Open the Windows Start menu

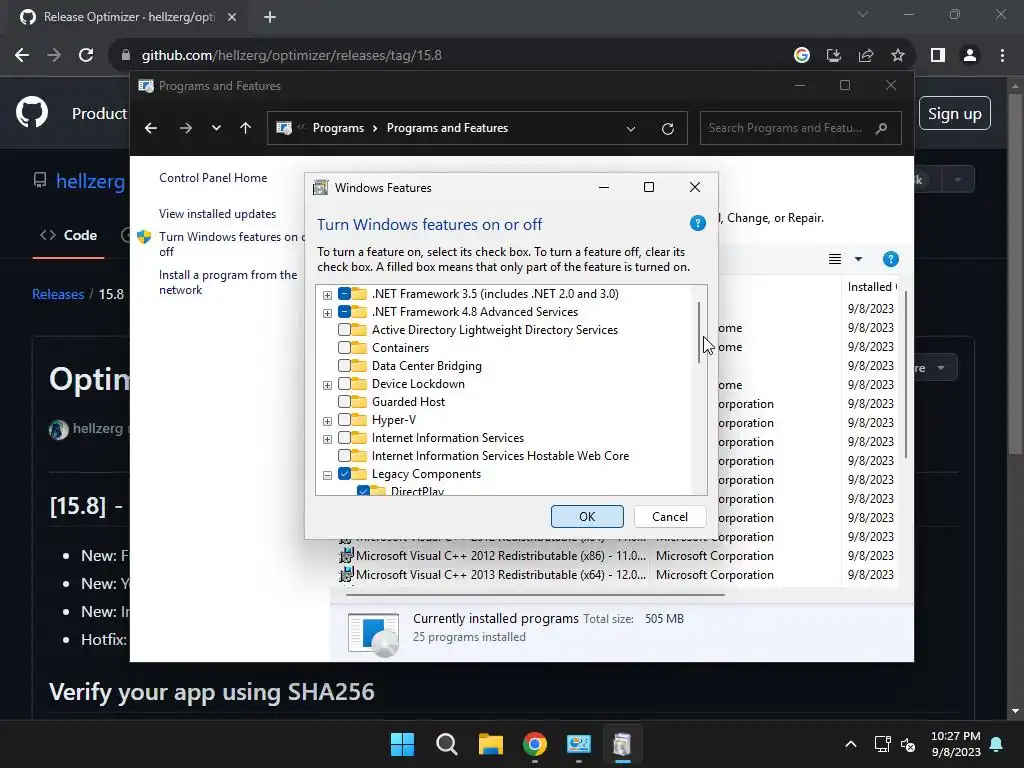click(402, 744)
